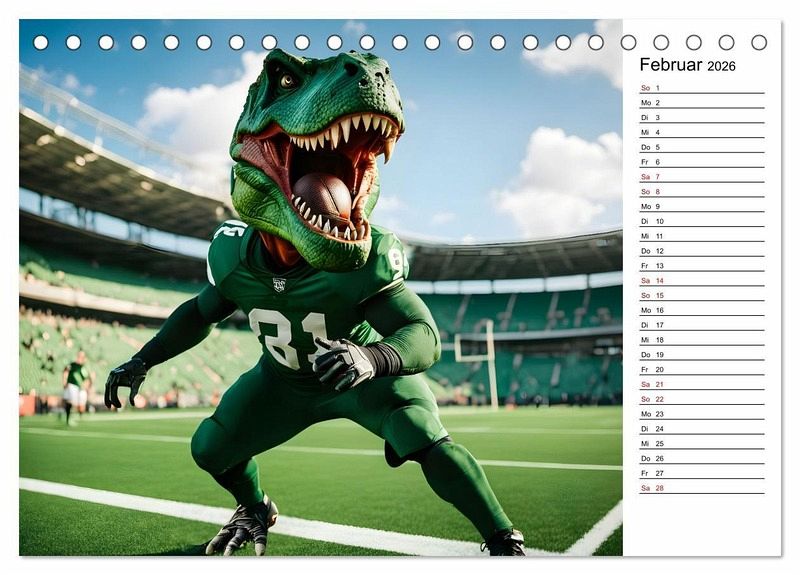The image size is (800, 575).
Task: Select calendar row 'Sa 28'
Action: [x=702, y=487]
